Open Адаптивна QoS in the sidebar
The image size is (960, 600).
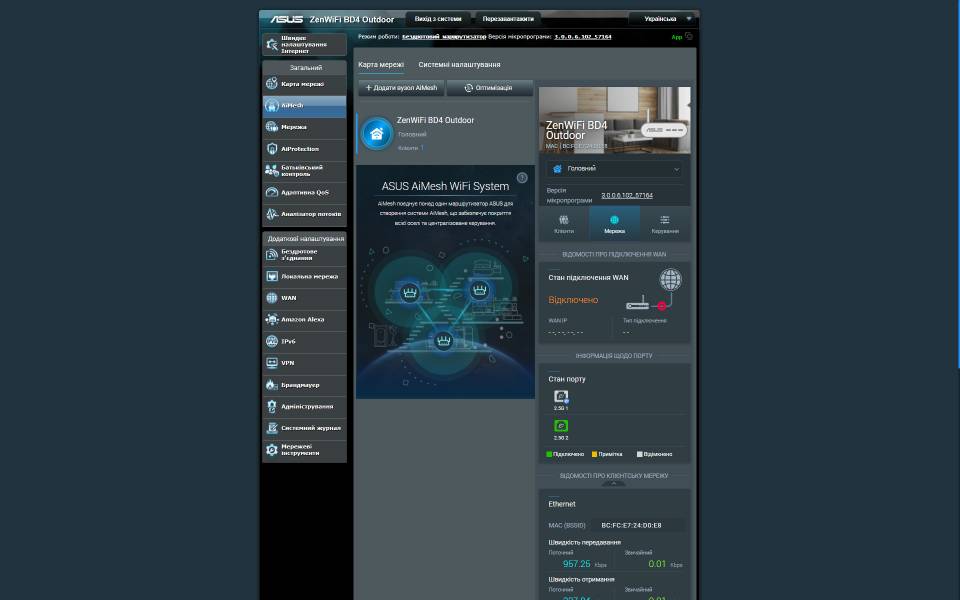coord(304,192)
